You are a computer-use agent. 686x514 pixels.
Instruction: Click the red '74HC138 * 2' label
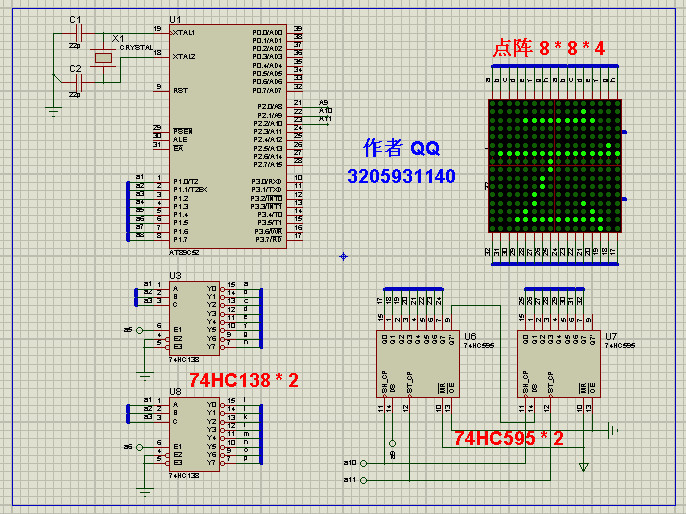[x=244, y=380]
